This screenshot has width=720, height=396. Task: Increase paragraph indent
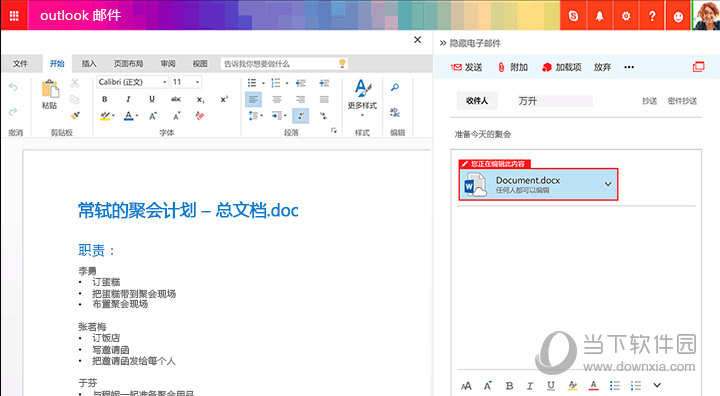pos(324,83)
